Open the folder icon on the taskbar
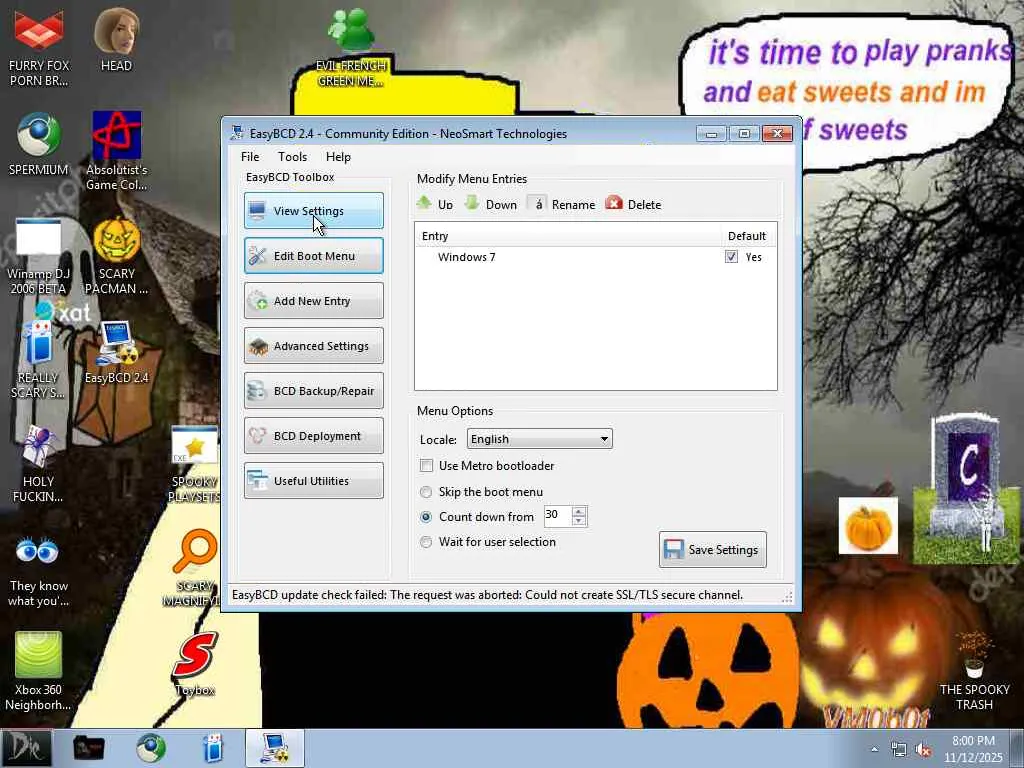Image resolution: width=1024 pixels, height=768 pixels. coord(88,748)
